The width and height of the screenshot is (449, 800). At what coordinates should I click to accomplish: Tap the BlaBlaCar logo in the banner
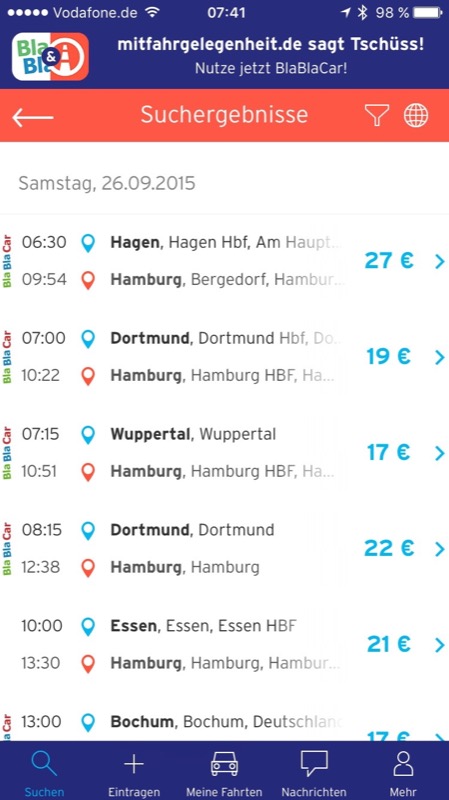click(50, 57)
